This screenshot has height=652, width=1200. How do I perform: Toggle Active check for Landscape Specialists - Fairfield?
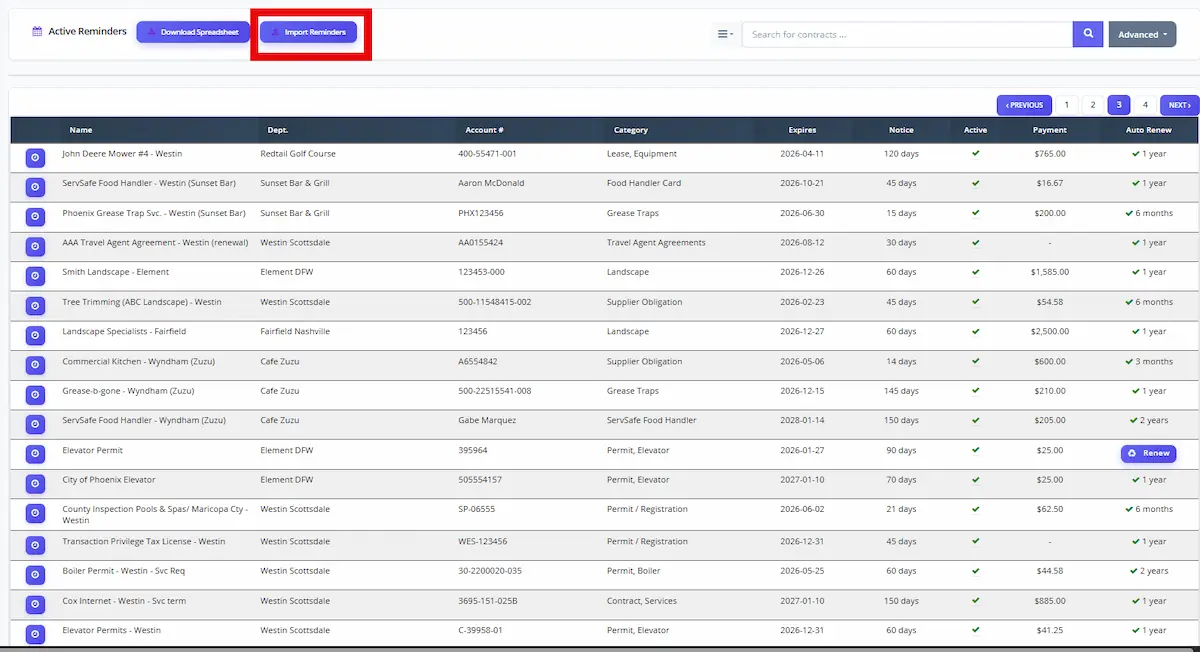pos(975,331)
